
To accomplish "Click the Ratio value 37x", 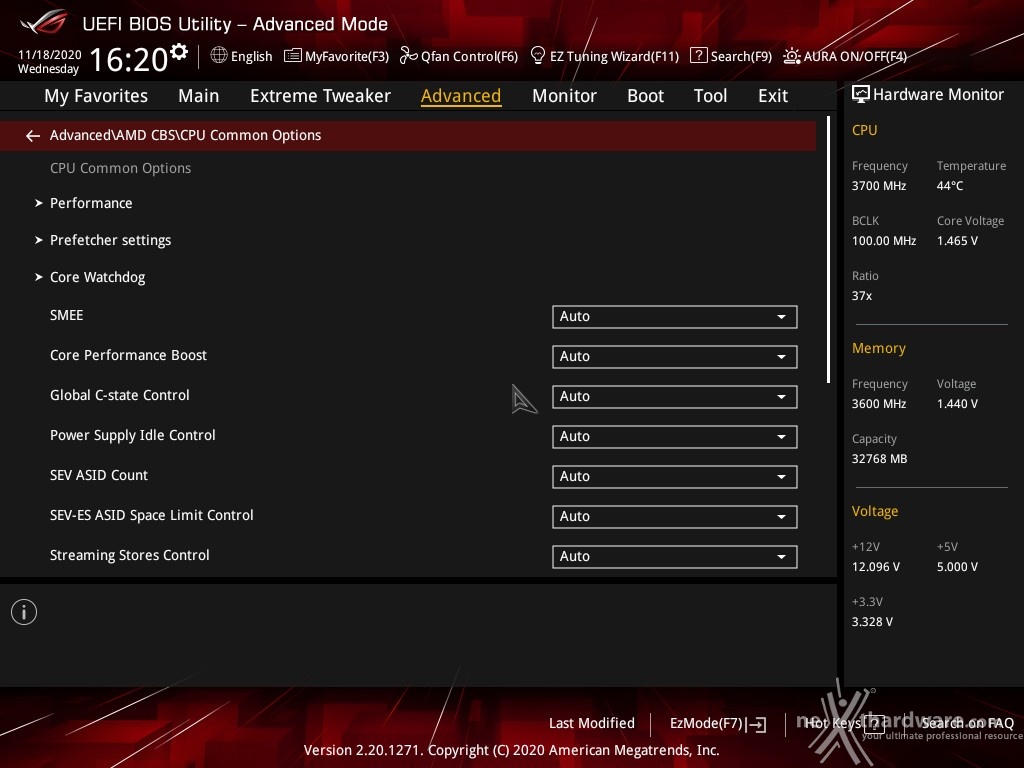I will point(861,296).
